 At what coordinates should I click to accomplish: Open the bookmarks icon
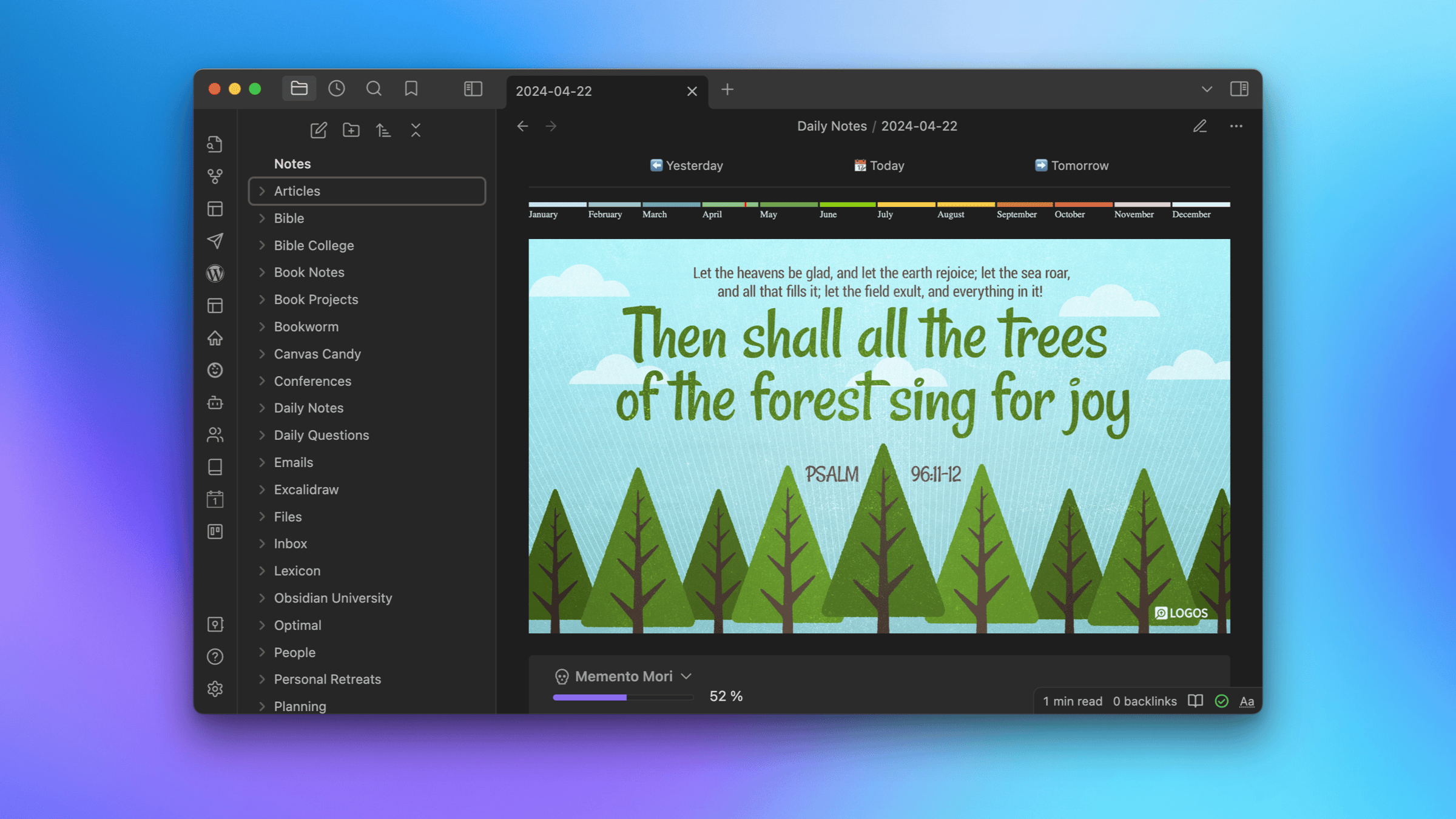[x=411, y=89]
